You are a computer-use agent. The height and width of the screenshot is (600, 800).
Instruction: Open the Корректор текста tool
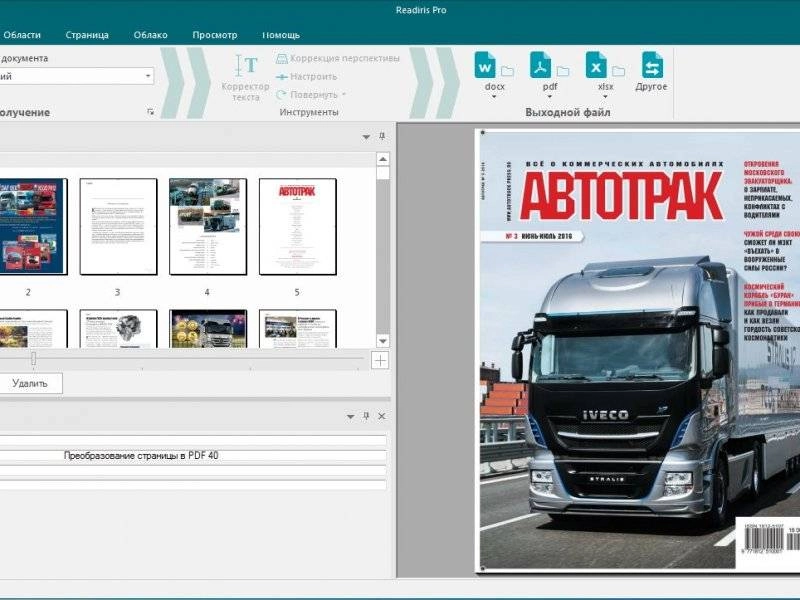tap(246, 78)
